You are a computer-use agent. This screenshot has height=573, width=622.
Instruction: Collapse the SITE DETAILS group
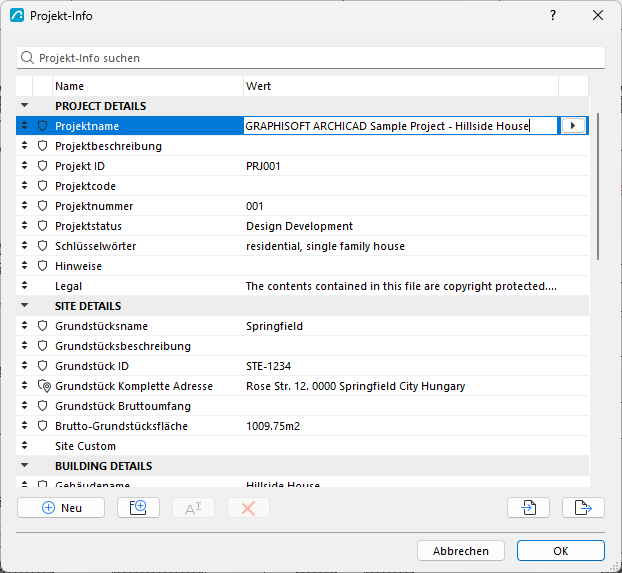[25, 306]
